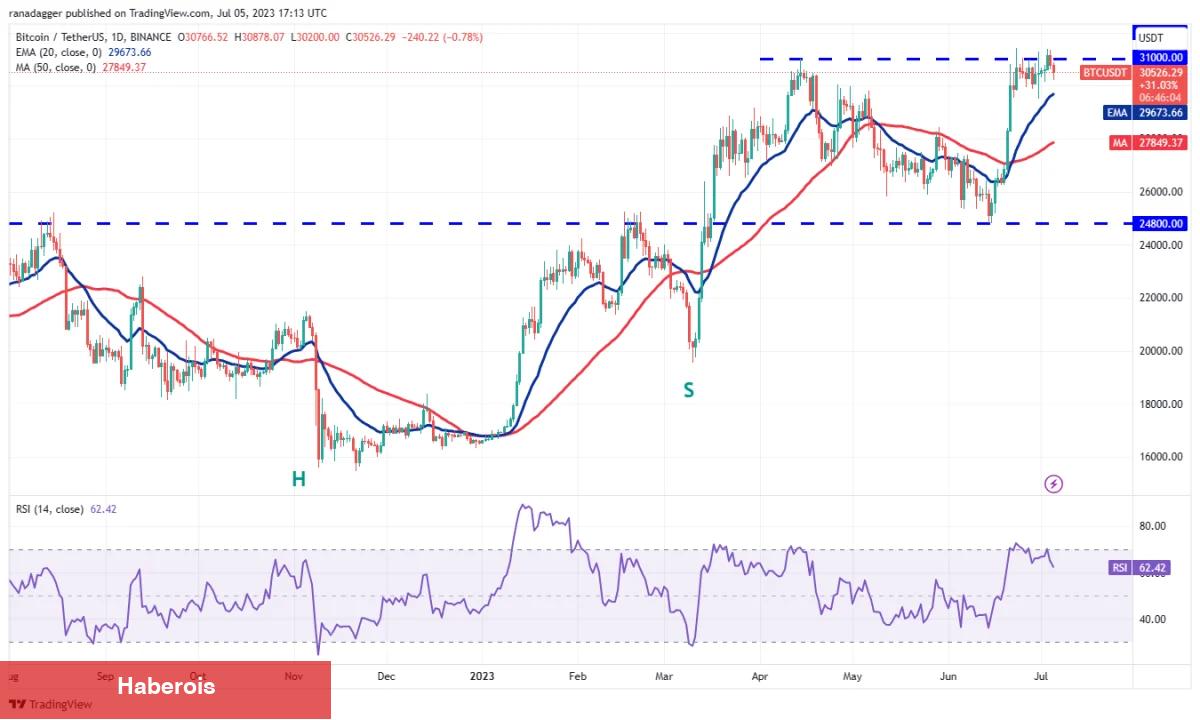Screen dimensions: 1200x720
Task: Click the 24800.00 support price label
Action: point(1160,224)
